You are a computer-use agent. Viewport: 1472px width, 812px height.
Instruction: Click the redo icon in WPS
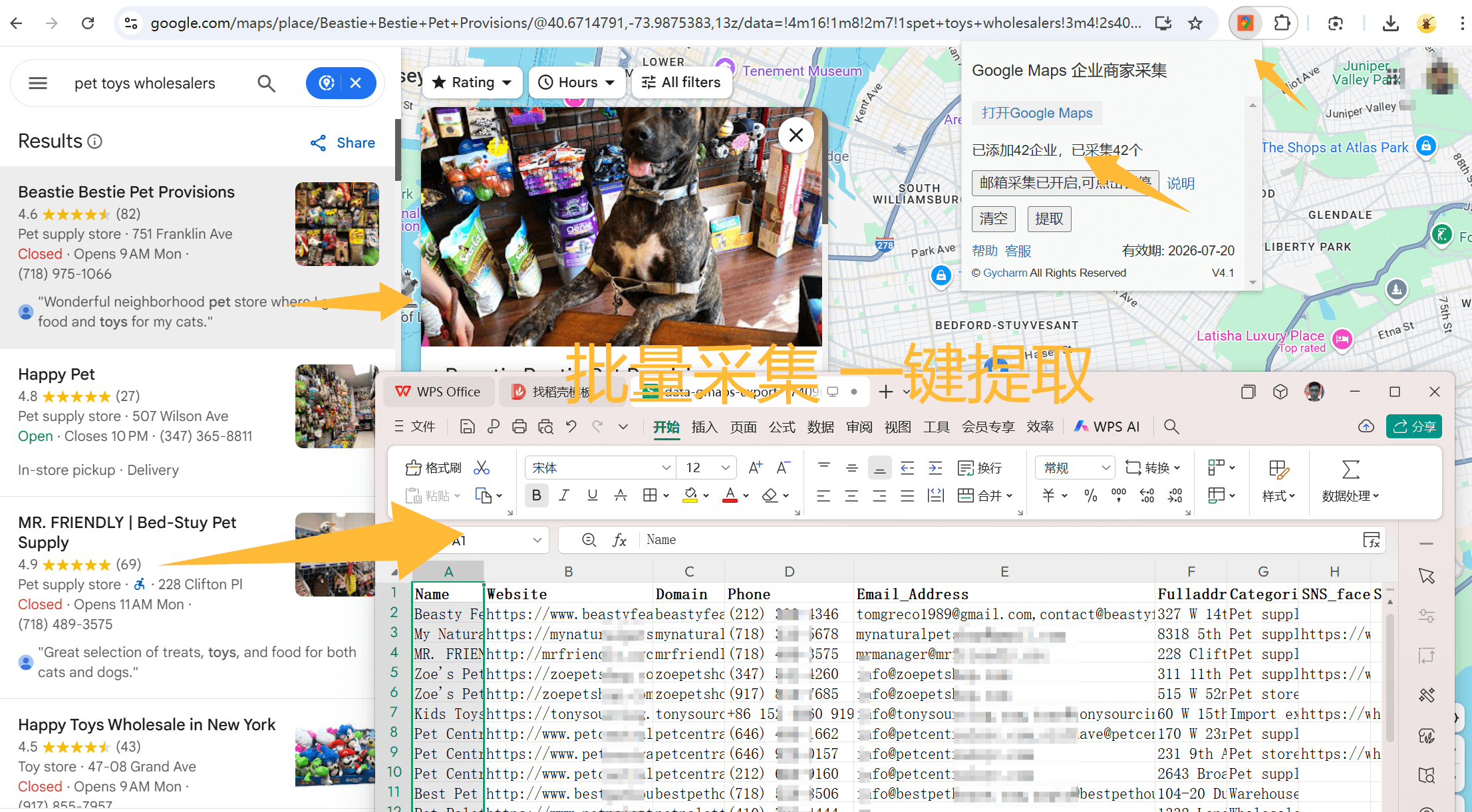(x=597, y=427)
